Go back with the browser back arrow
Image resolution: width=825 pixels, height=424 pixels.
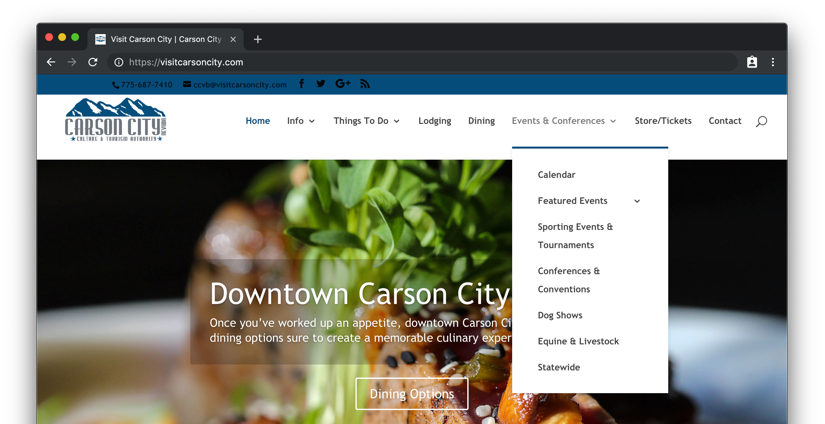pos(51,62)
